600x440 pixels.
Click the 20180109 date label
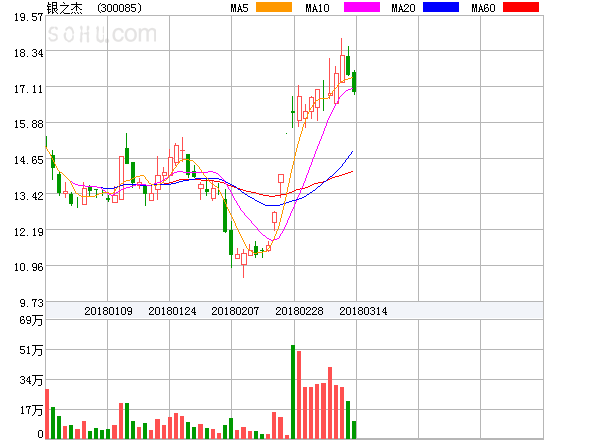click(x=108, y=311)
